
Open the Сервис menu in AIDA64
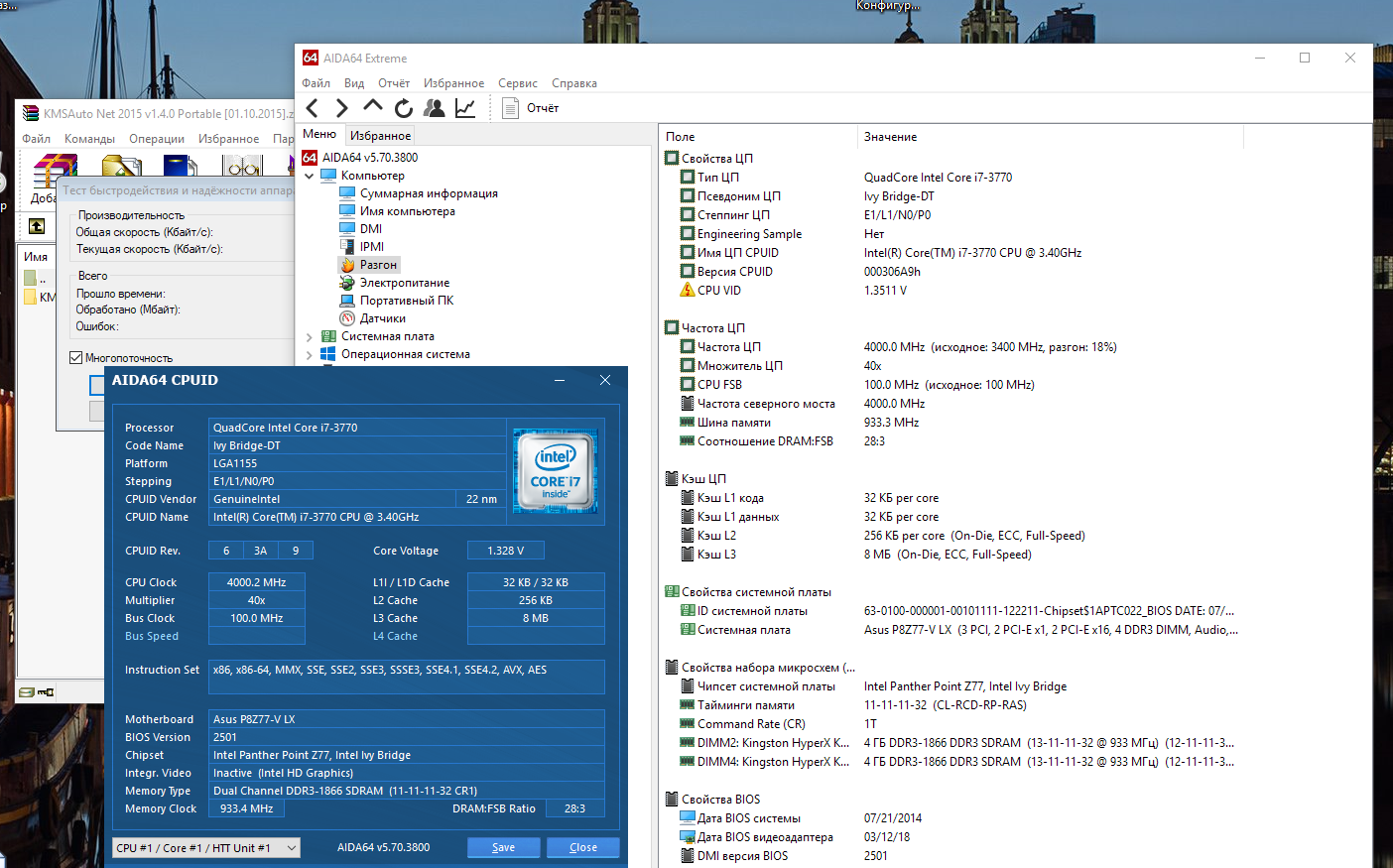pos(518,83)
